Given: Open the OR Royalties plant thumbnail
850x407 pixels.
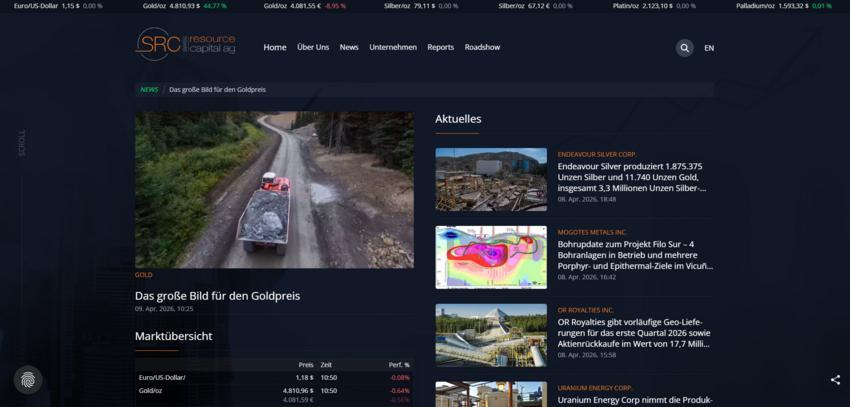Looking at the screenshot, I should [491, 335].
